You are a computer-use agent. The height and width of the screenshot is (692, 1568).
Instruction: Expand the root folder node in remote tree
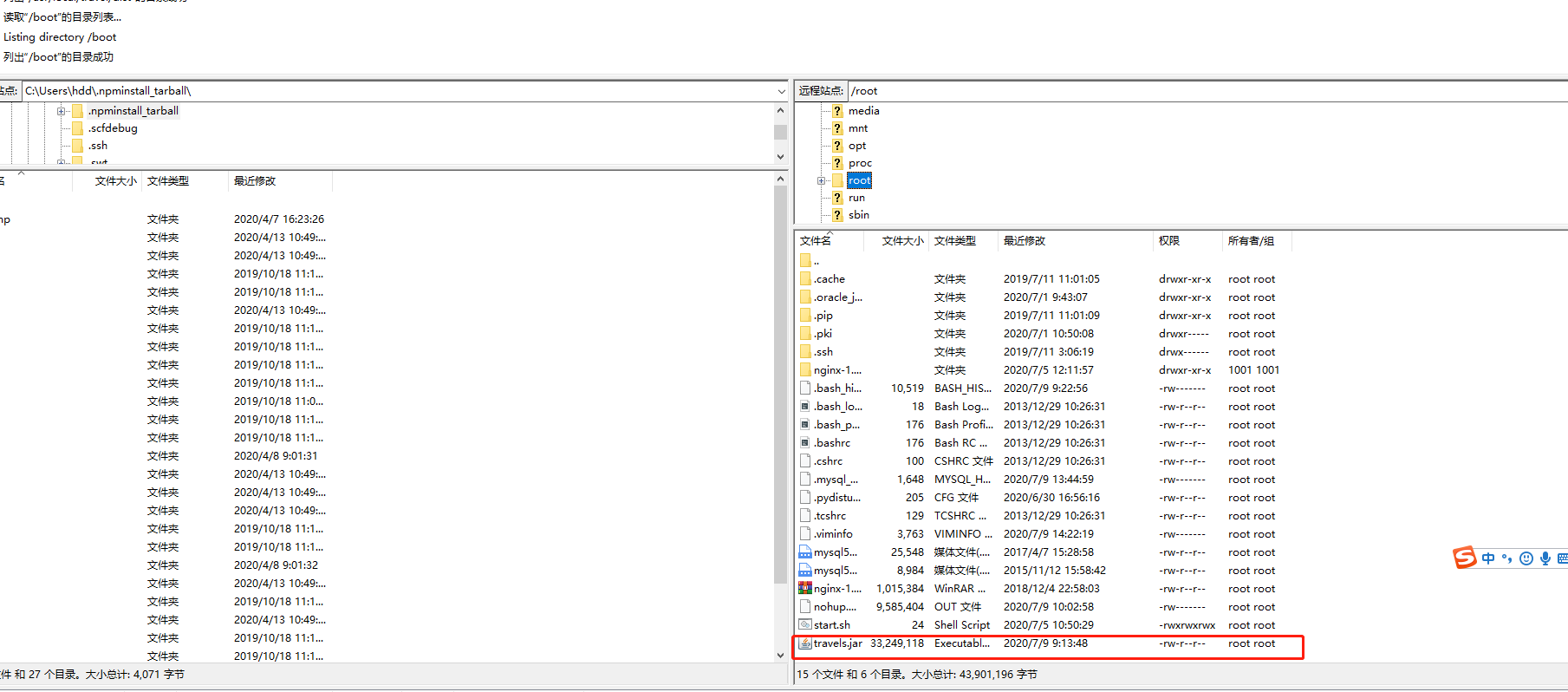pos(821,181)
